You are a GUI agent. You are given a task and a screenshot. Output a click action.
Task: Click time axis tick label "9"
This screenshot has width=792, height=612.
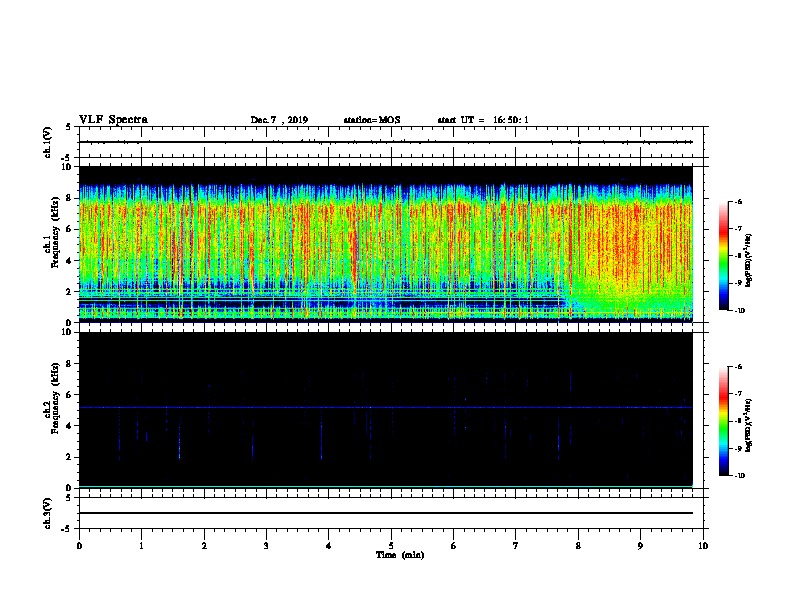[x=640, y=545]
